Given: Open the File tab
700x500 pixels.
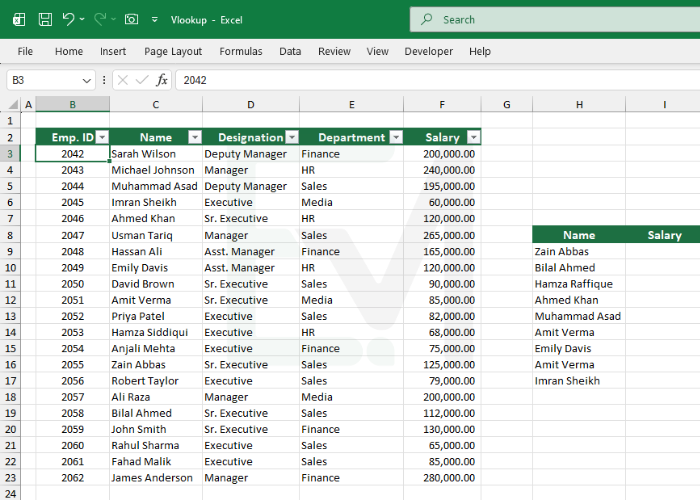Looking at the screenshot, I should coord(25,51).
